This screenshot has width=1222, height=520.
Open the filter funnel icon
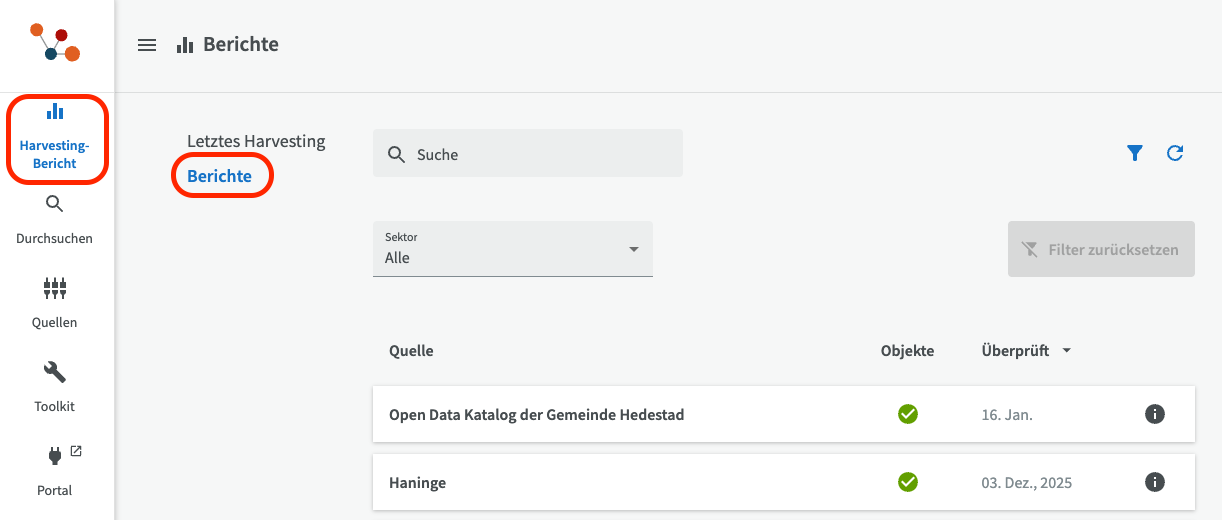pyautogui.click(x=1134, y=153)
